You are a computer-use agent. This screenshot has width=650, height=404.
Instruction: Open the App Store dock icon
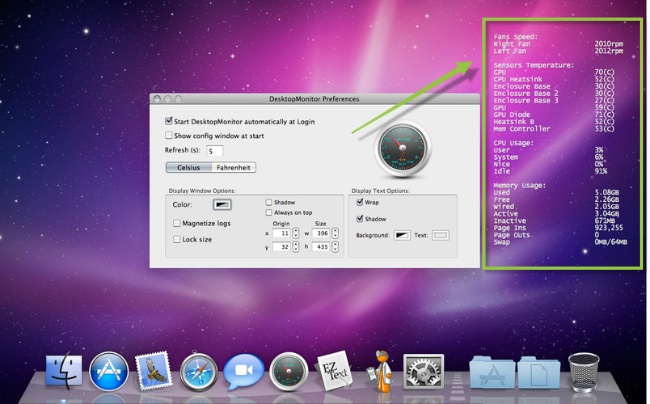(105, 371)
